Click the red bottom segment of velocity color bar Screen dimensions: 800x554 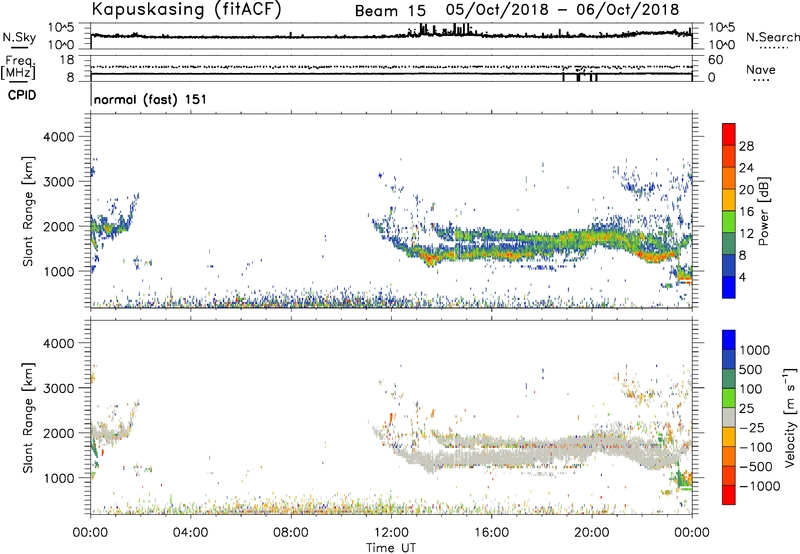(729, 495)
